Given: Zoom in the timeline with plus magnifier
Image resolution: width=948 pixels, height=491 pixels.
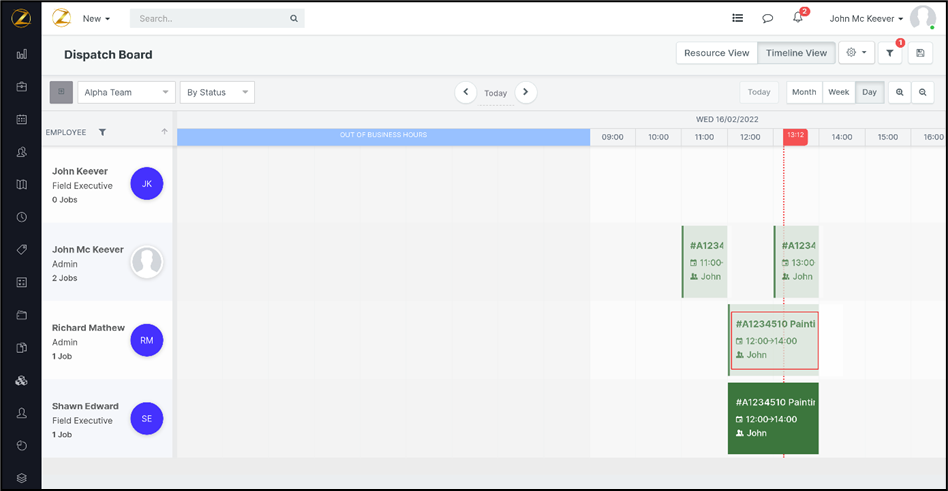Looking at the screenshot, I should coord(900,93).
